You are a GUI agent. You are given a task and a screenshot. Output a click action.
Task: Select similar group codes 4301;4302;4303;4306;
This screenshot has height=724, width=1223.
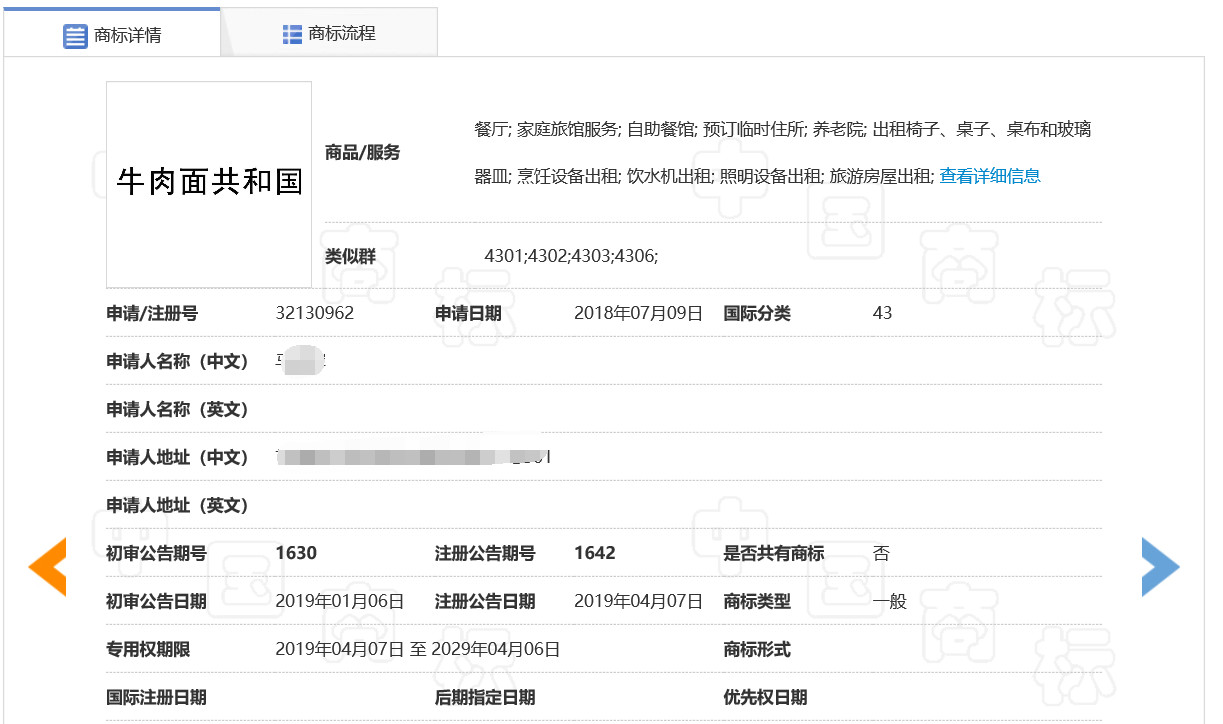click(x=571, y=256)
